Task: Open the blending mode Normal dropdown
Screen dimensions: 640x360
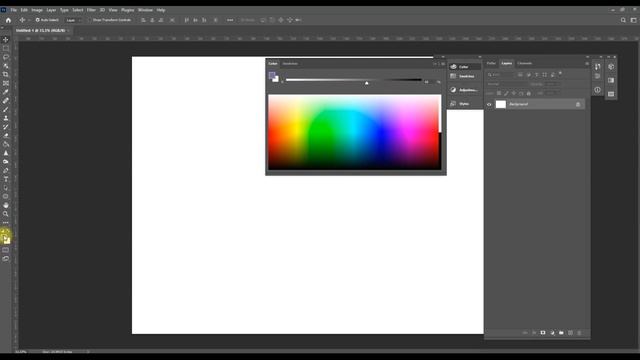Action: [507, 84]
